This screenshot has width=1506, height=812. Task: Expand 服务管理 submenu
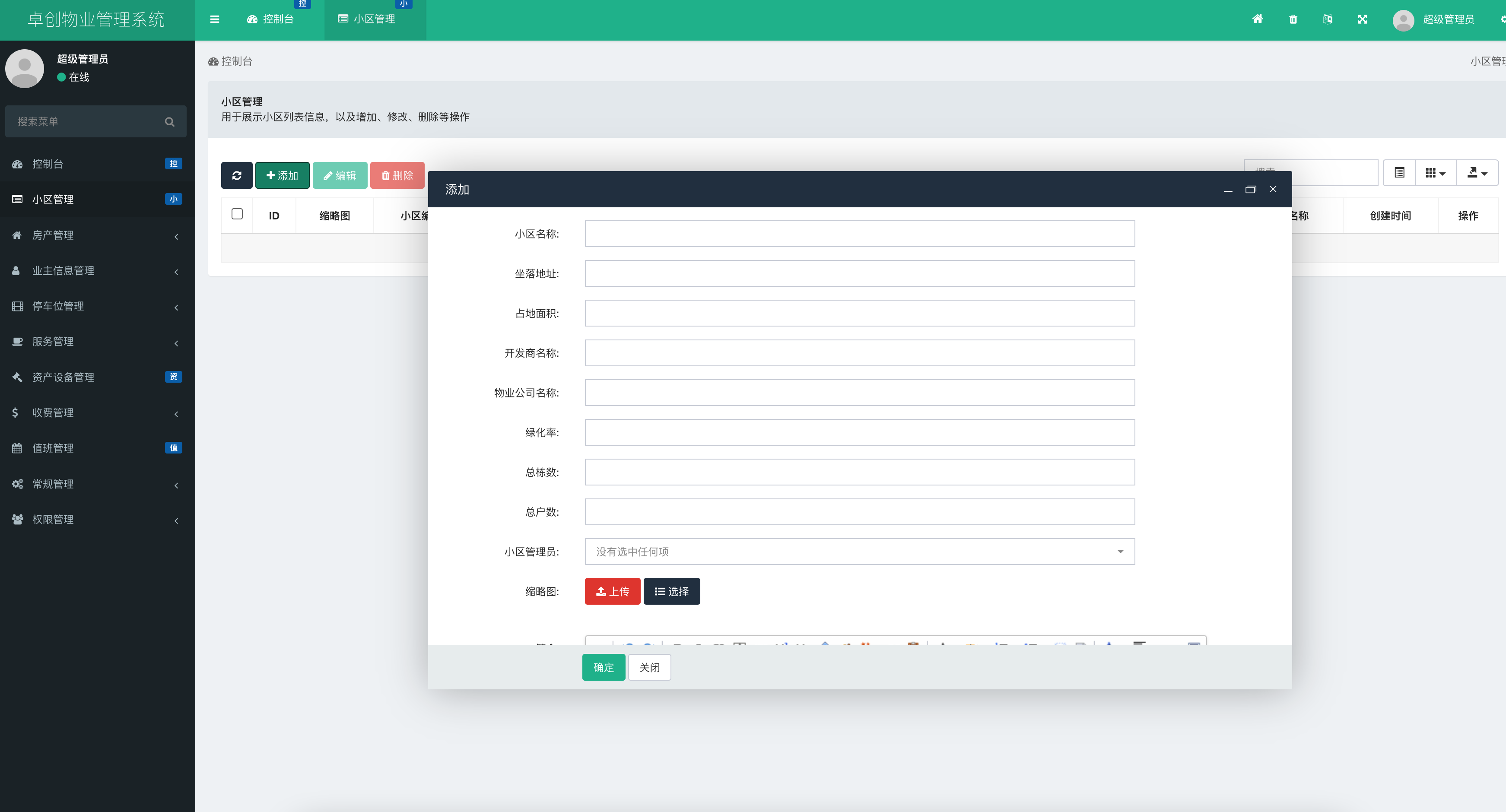point(97,341)
